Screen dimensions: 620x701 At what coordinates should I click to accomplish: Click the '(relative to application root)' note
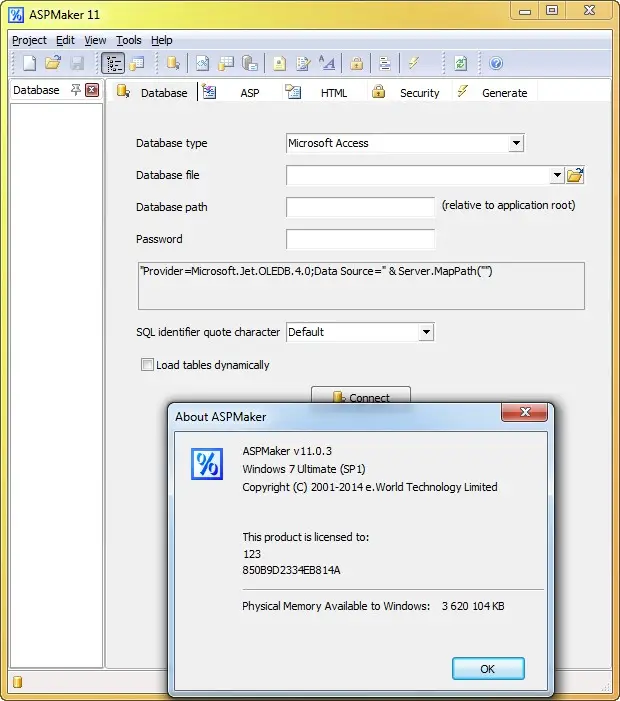click(x=508, y=205)
